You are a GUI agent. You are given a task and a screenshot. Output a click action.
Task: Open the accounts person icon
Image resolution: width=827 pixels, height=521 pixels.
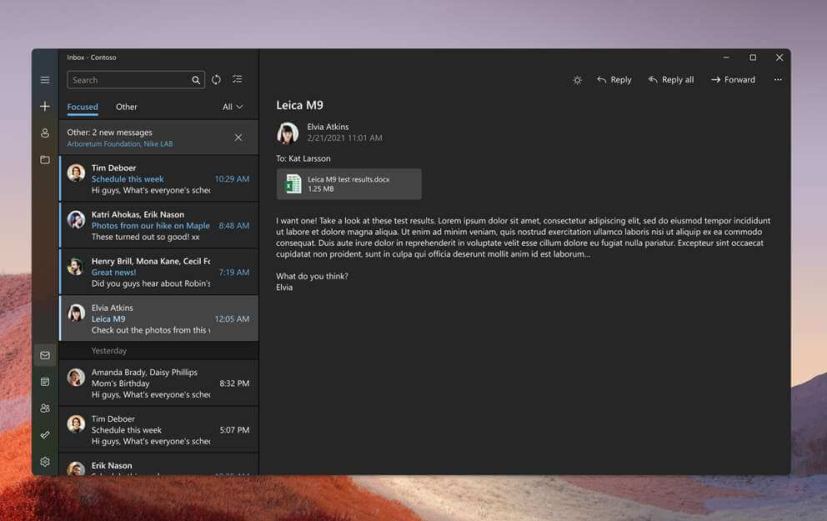(x=45, y=133)
